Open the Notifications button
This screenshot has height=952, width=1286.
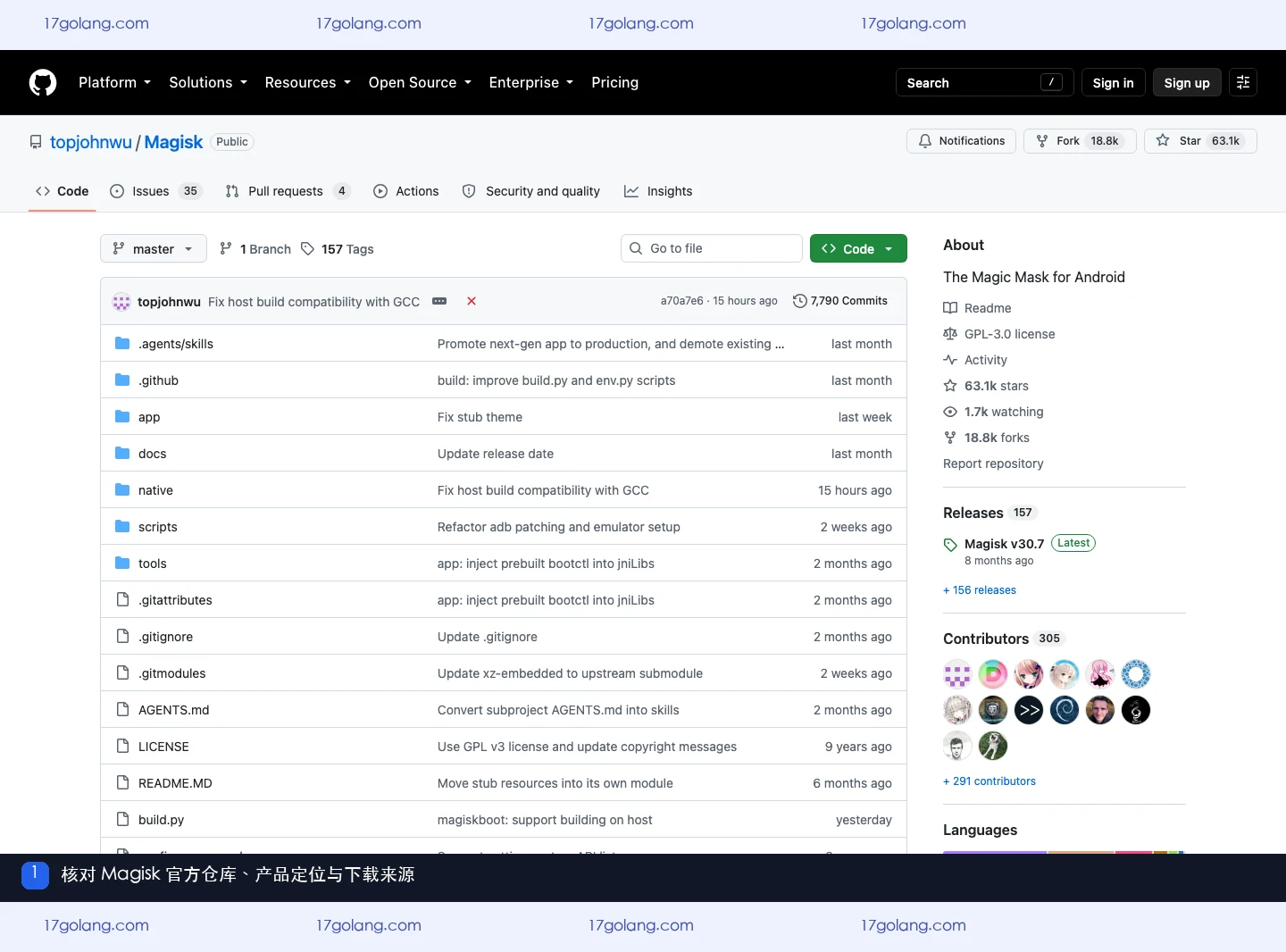click(961, 141)
